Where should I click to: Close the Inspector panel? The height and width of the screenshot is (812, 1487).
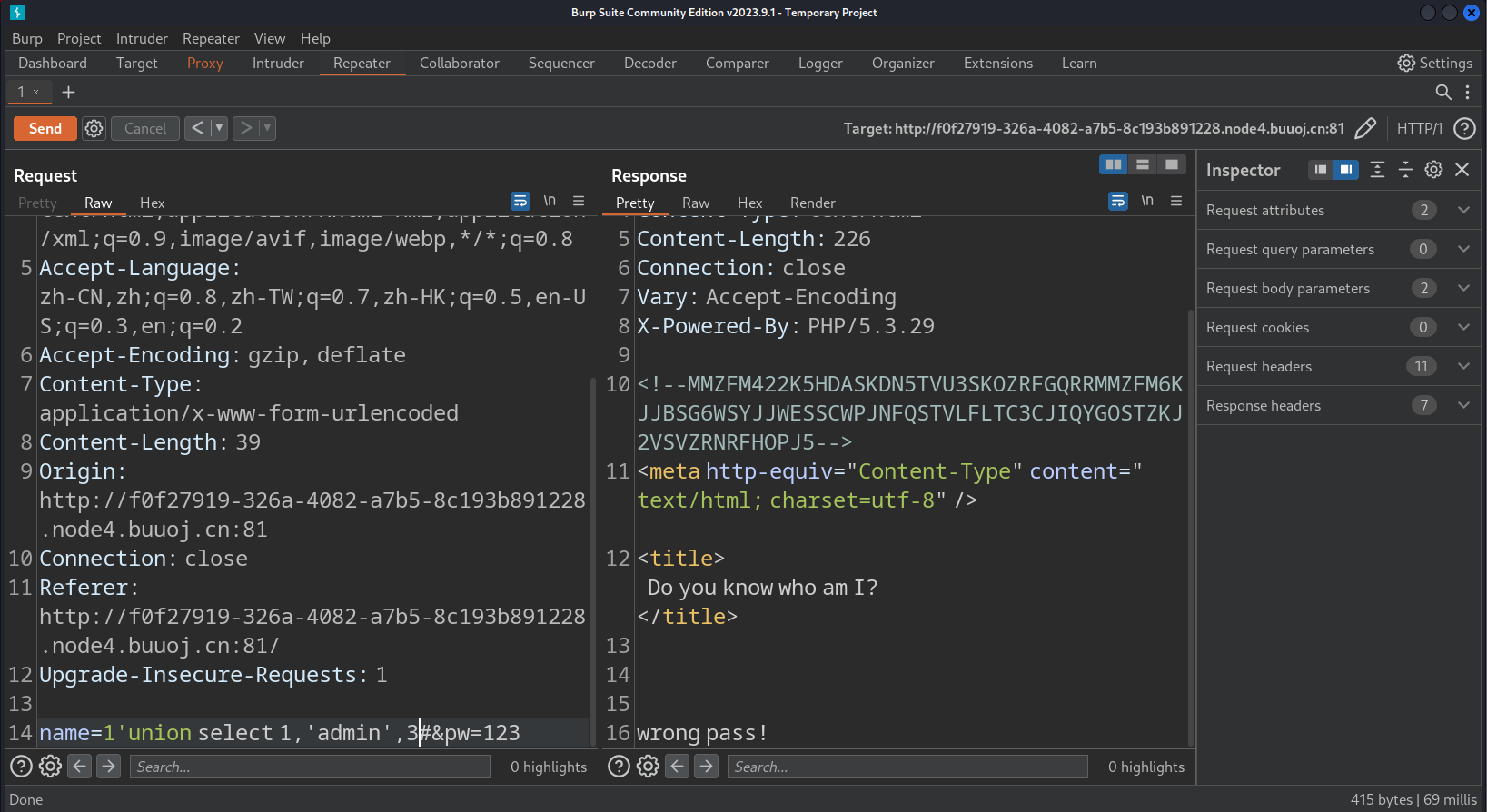[x=1462, y=170]
